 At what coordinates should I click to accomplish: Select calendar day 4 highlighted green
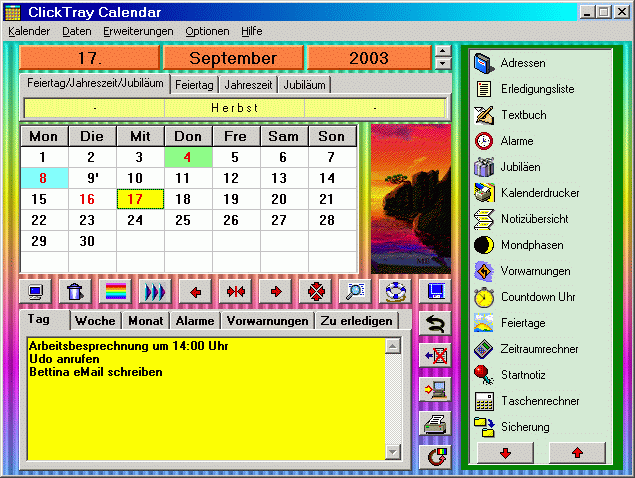[x=188, y=157]
